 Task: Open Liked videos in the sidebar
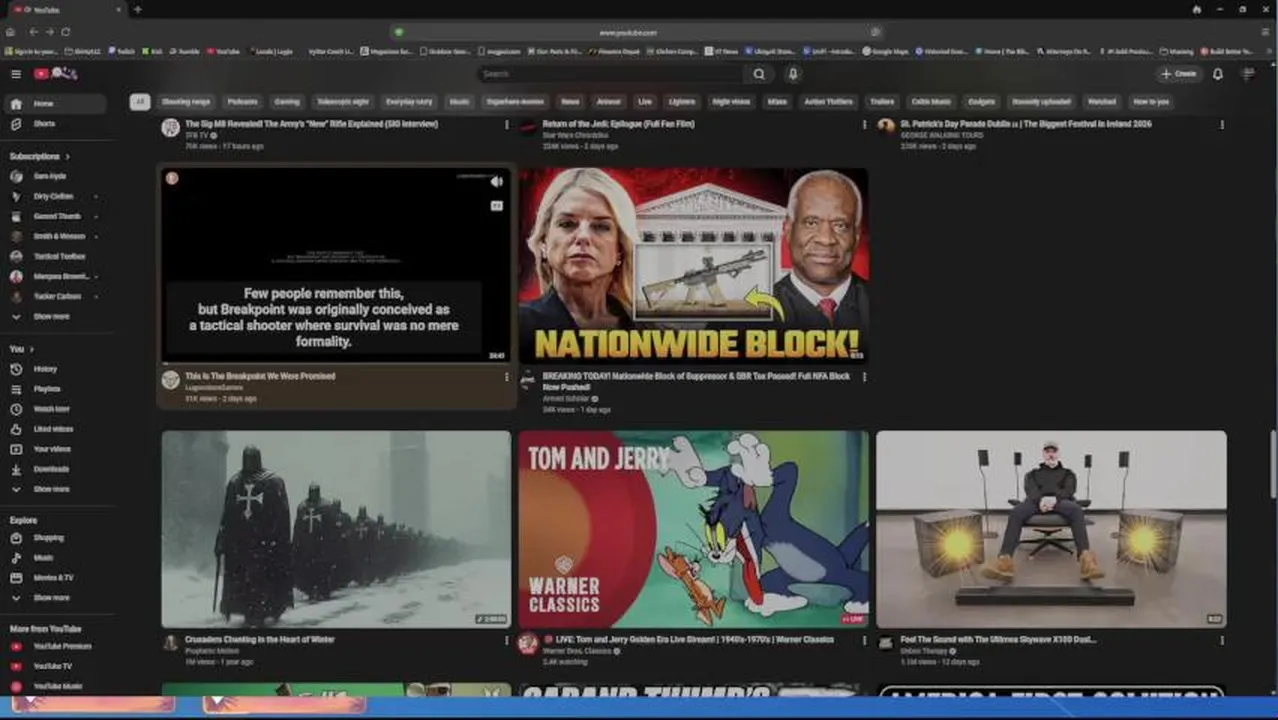(x=54, y=429)
